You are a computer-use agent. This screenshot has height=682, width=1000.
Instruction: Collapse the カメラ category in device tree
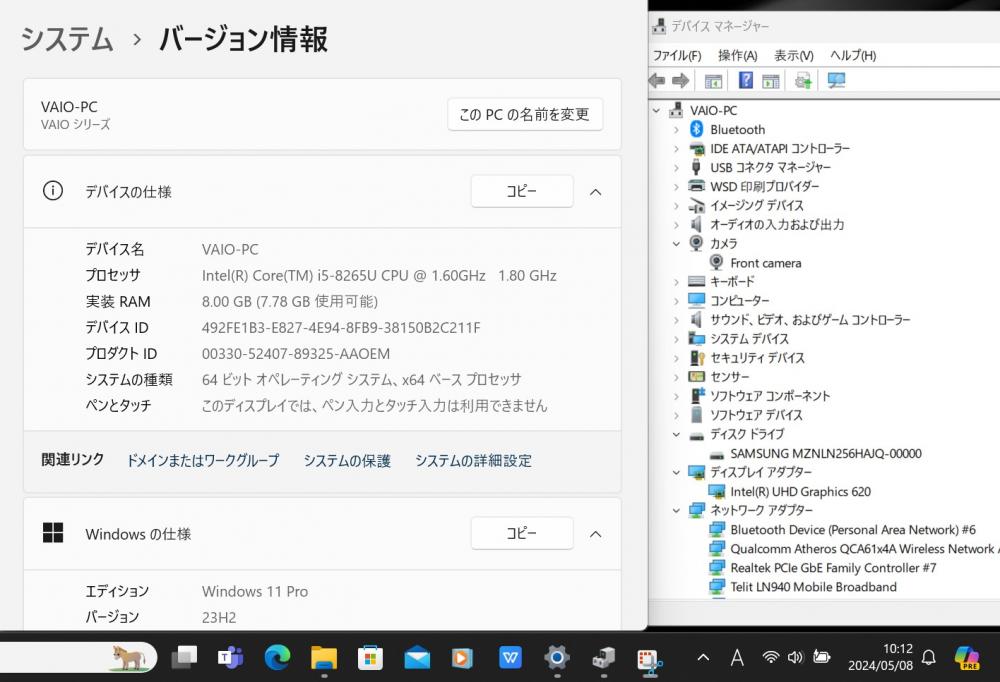(x=677, y=244)
